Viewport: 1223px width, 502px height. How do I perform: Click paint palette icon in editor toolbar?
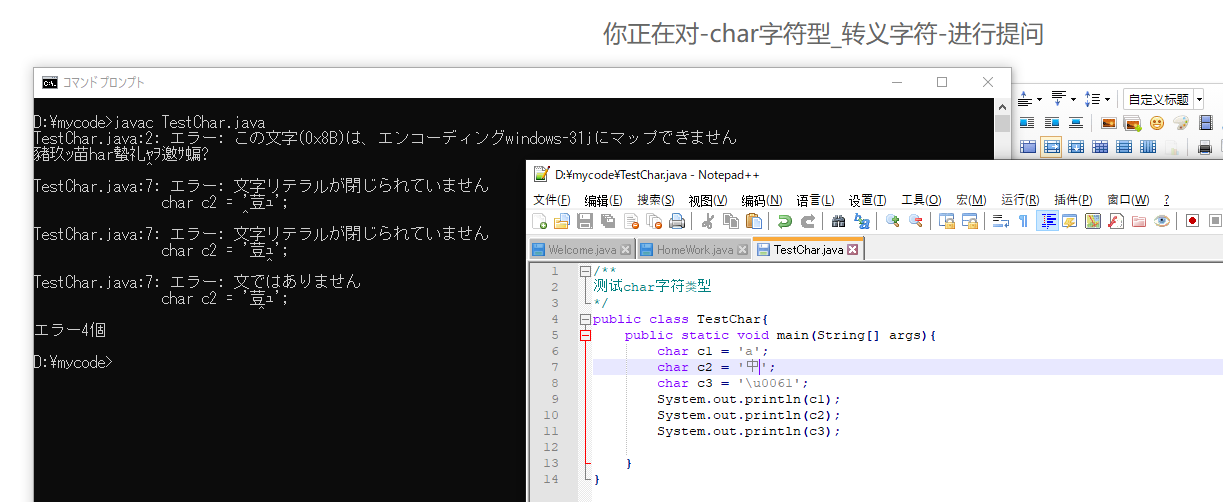1181,123
